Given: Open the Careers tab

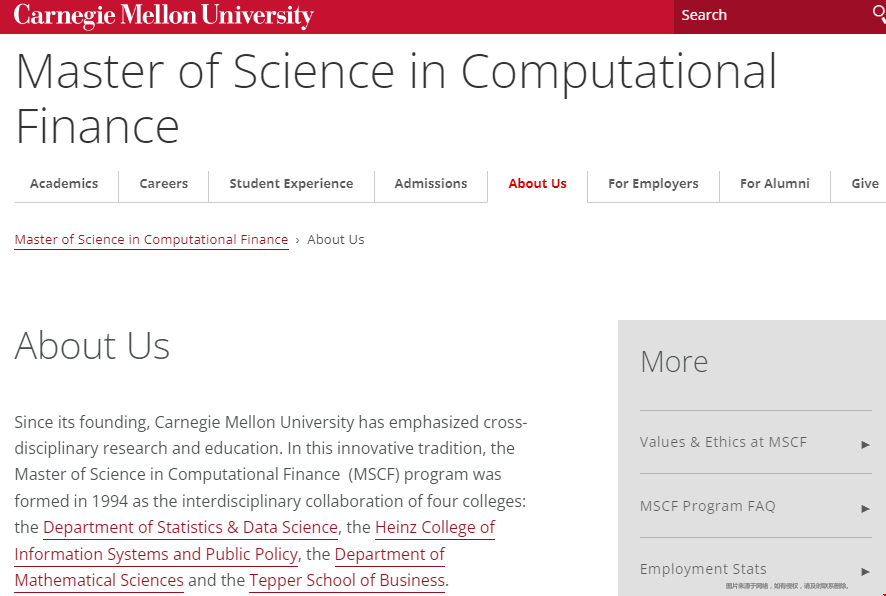Looking at the screenshot, I should pyautogui.click(x=164, y=184).
